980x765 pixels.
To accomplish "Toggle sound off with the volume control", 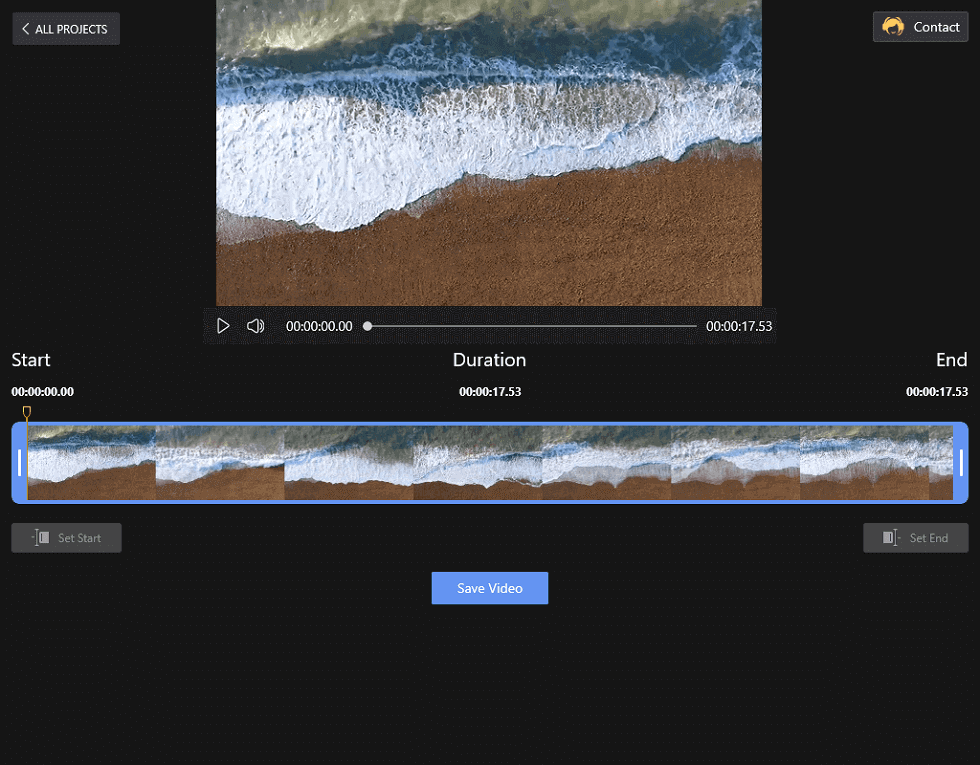I will [256, 325].
